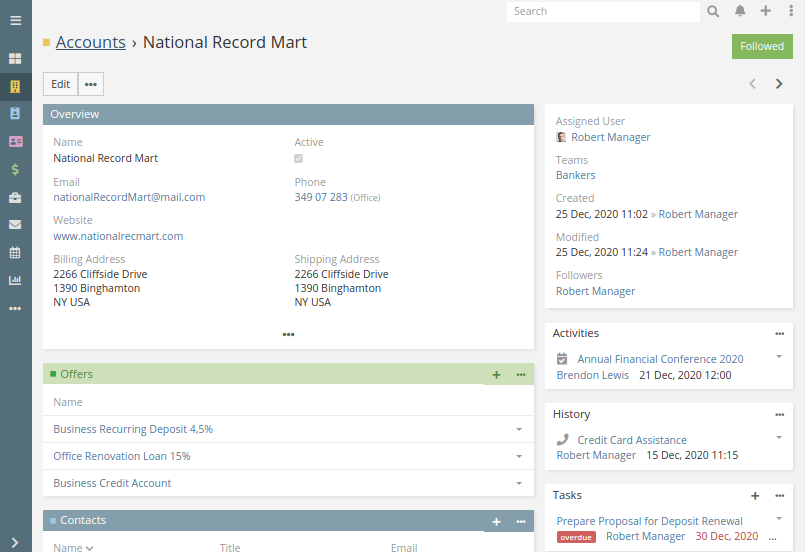Add a new task with the plus icon
This screenshot has height=552, width=805.
pos(755,496)
